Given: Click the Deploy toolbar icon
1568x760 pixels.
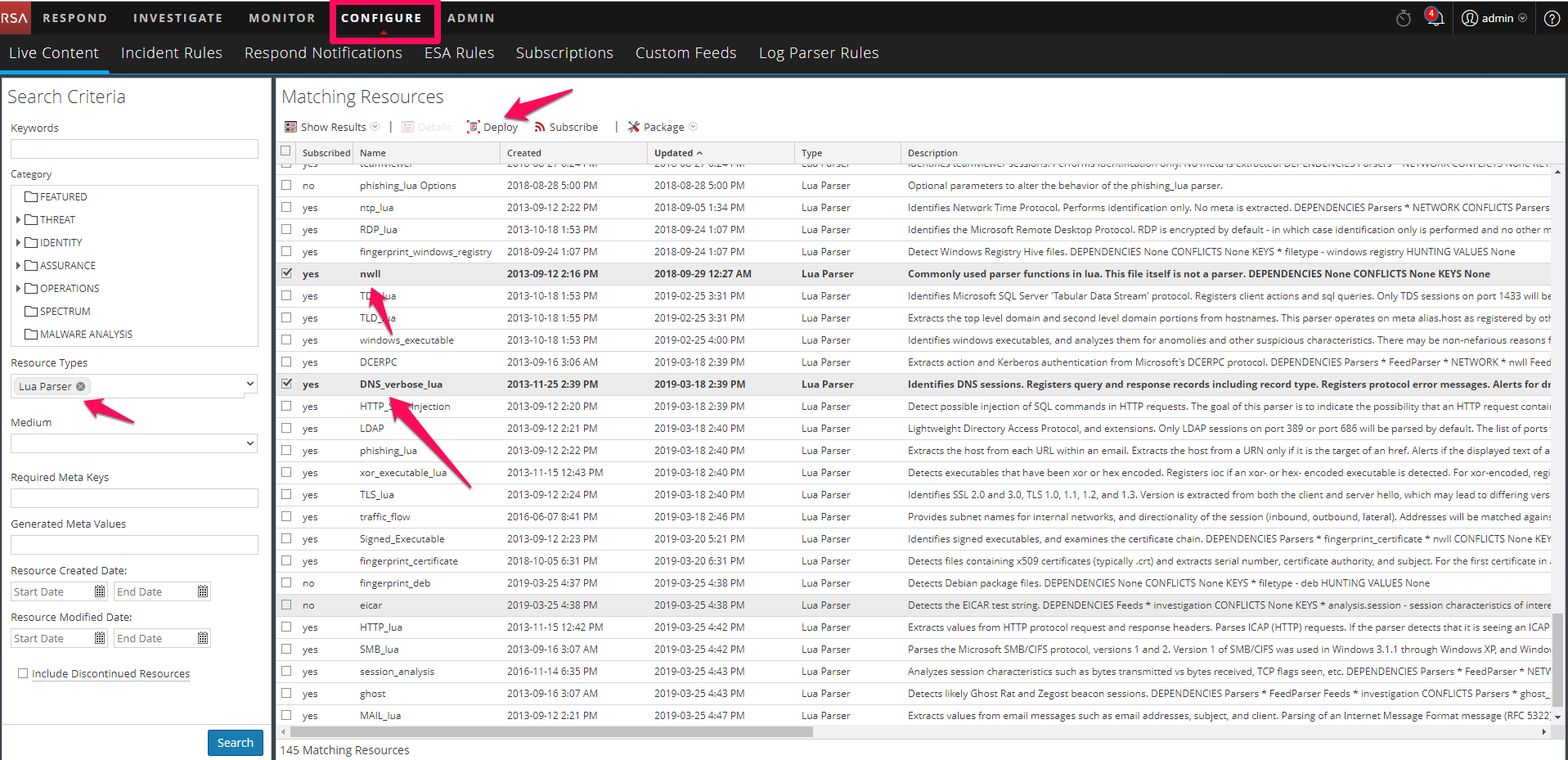Looking at the screenshot, I should click(474, 127).
